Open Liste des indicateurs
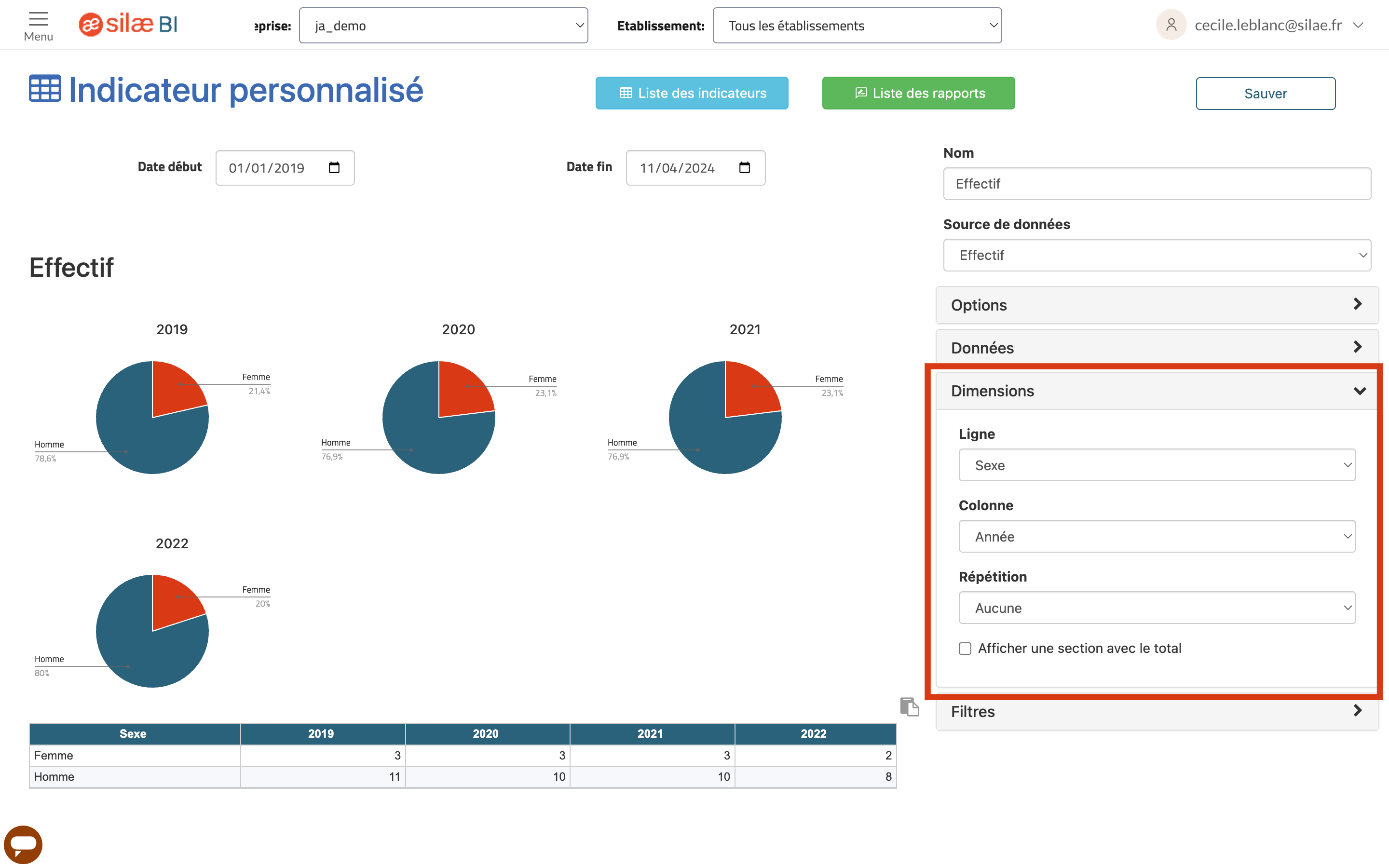The image size is (1389, 868). coord(692,93)
